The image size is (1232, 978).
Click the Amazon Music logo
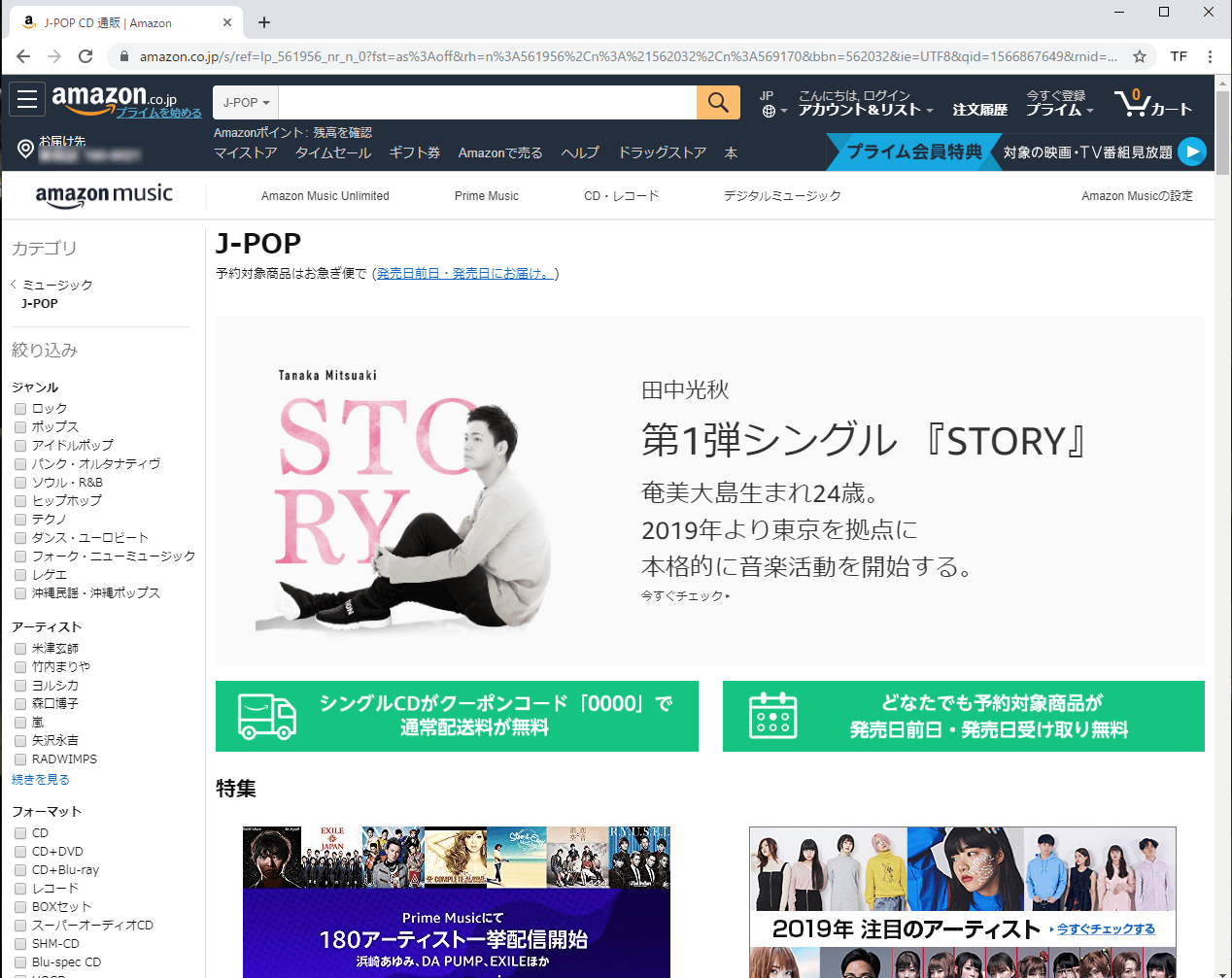pos(104,195)
